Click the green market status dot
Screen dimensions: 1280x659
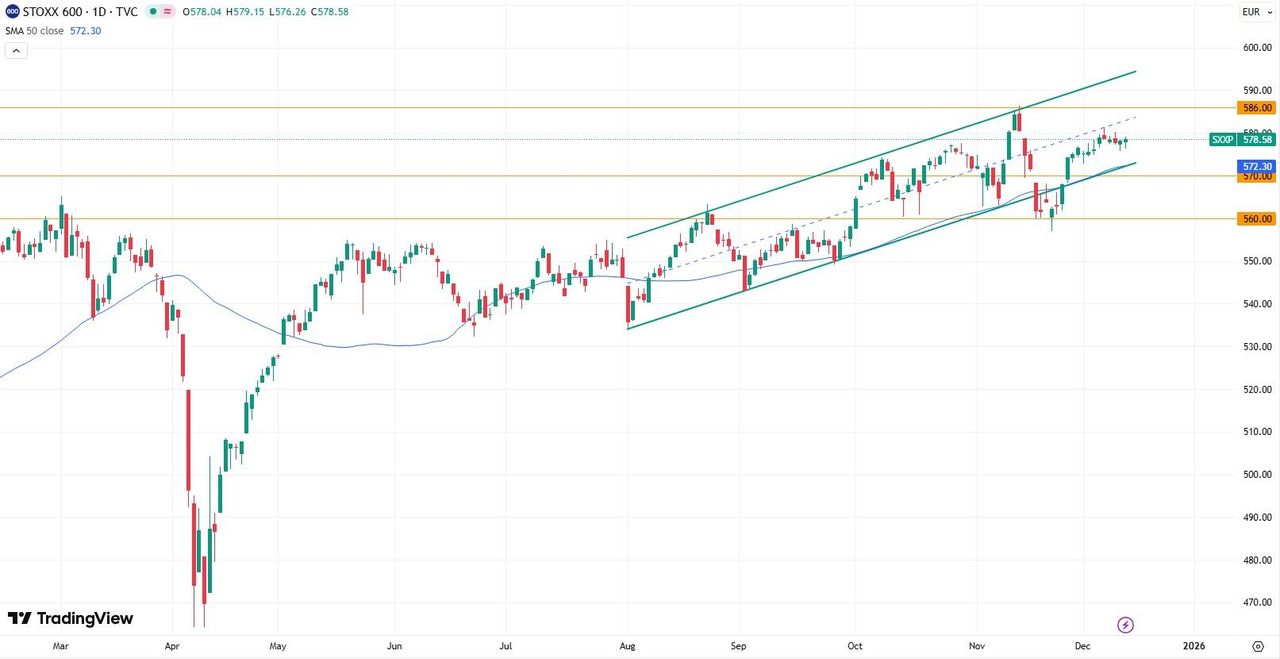pyautogui.click(x=151, y=12)
